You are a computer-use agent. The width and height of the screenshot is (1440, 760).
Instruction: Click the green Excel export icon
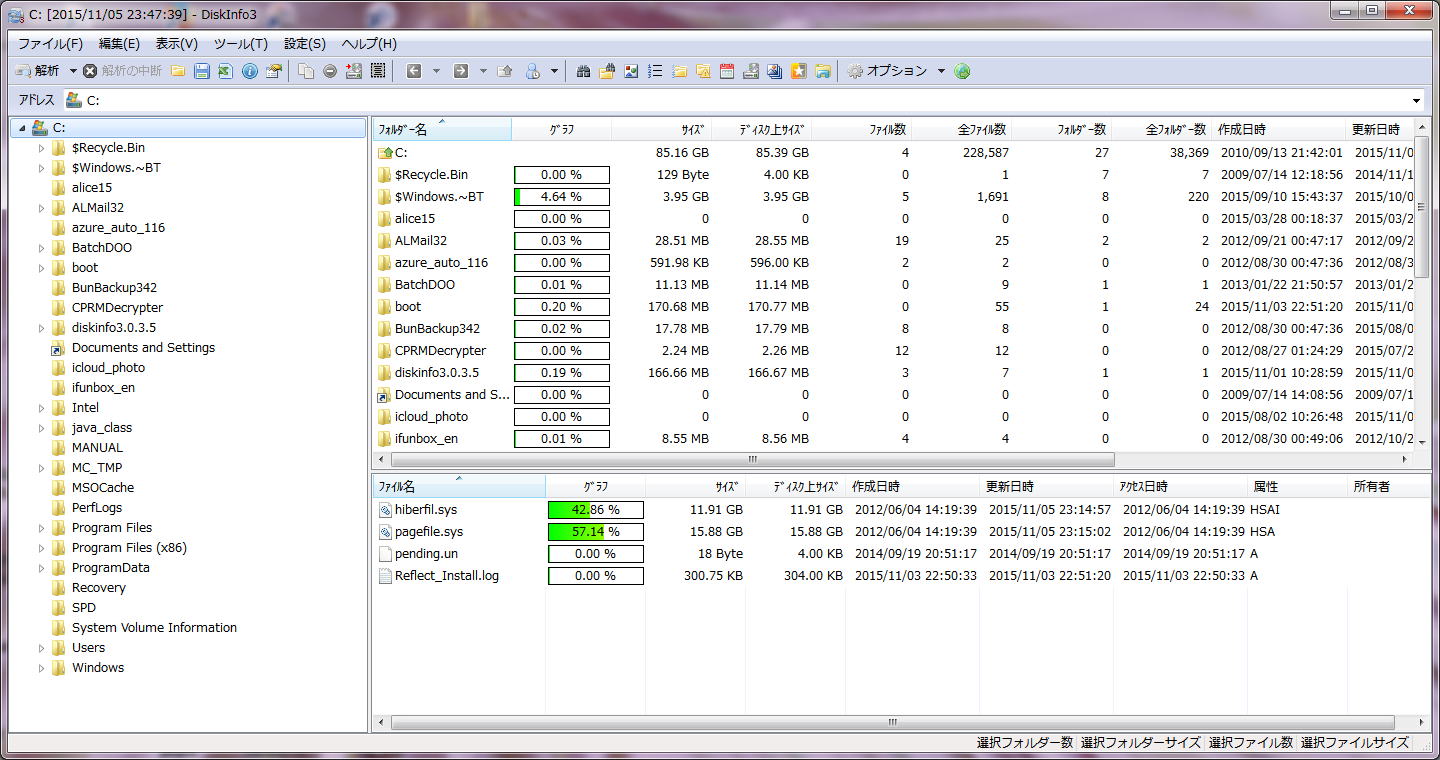pyautogui.click(x=225, y=71)
